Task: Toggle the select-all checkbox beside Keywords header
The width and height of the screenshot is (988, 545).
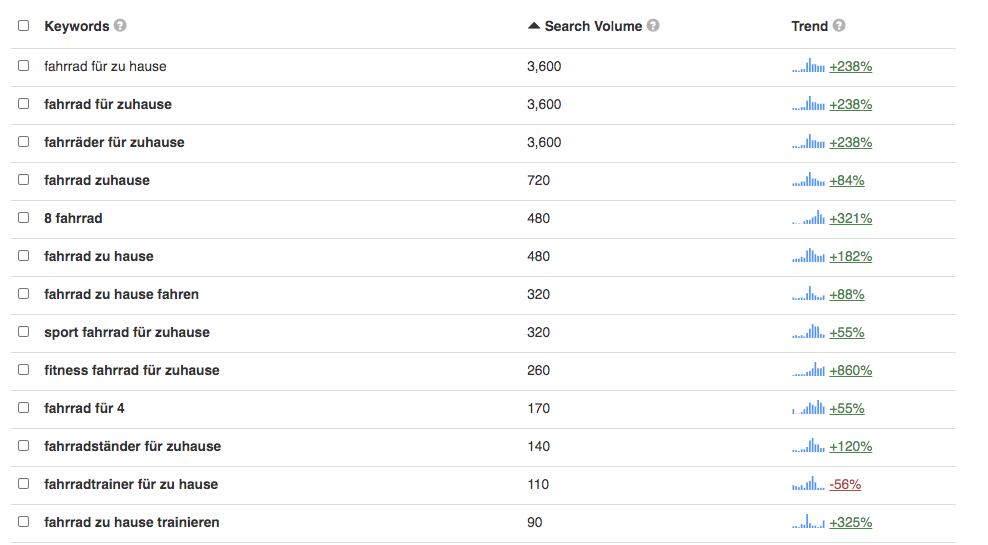Action: (x=23, y=26)
